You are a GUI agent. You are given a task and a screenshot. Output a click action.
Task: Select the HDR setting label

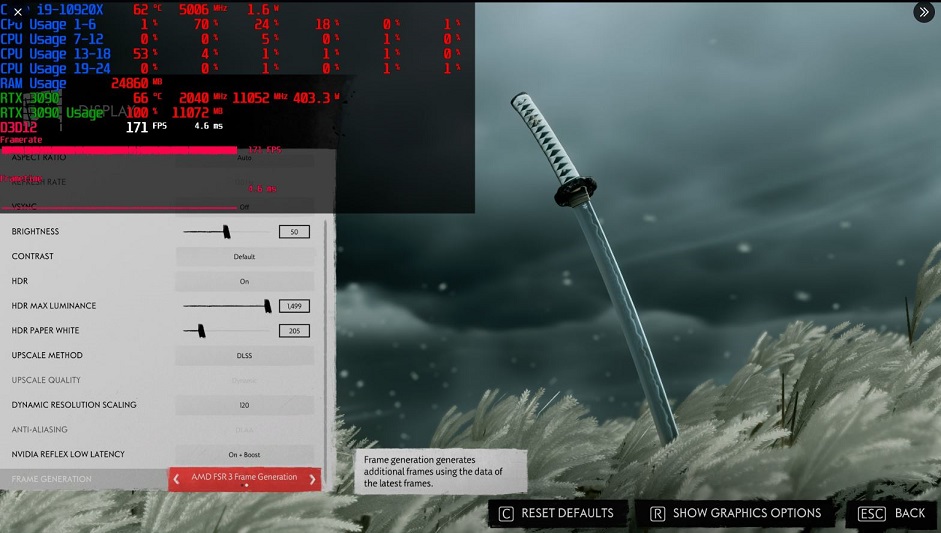coord(20,281)
